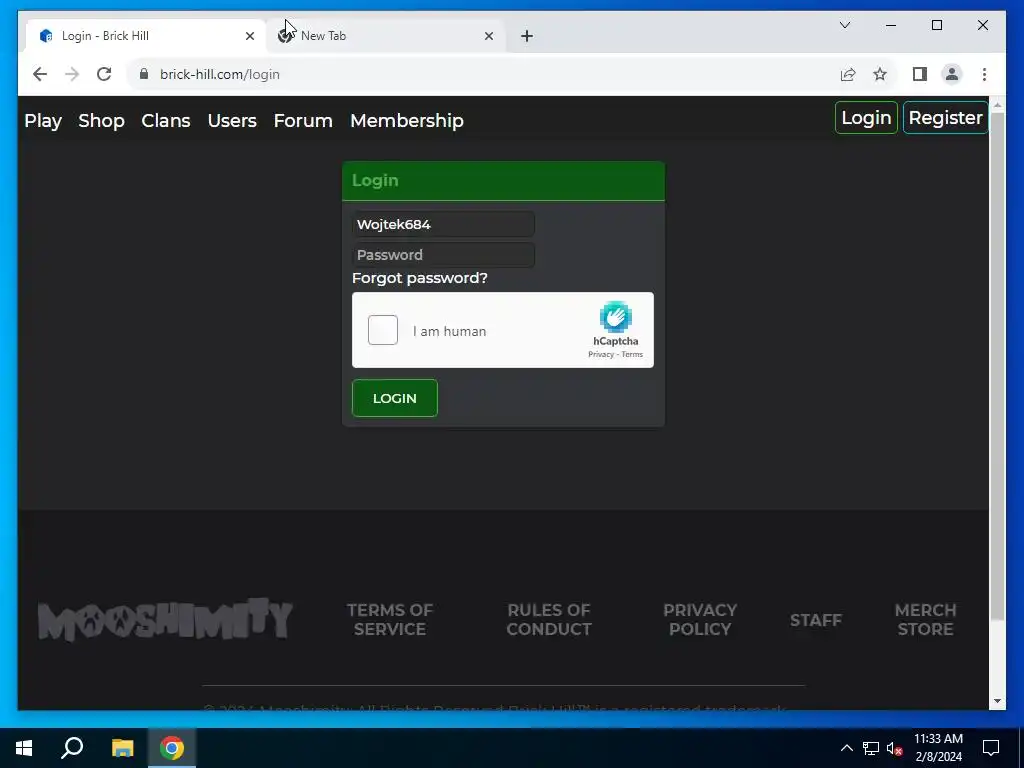View site info via the padlock icon
Viewport: 1024px width, 768px height.
144,74
